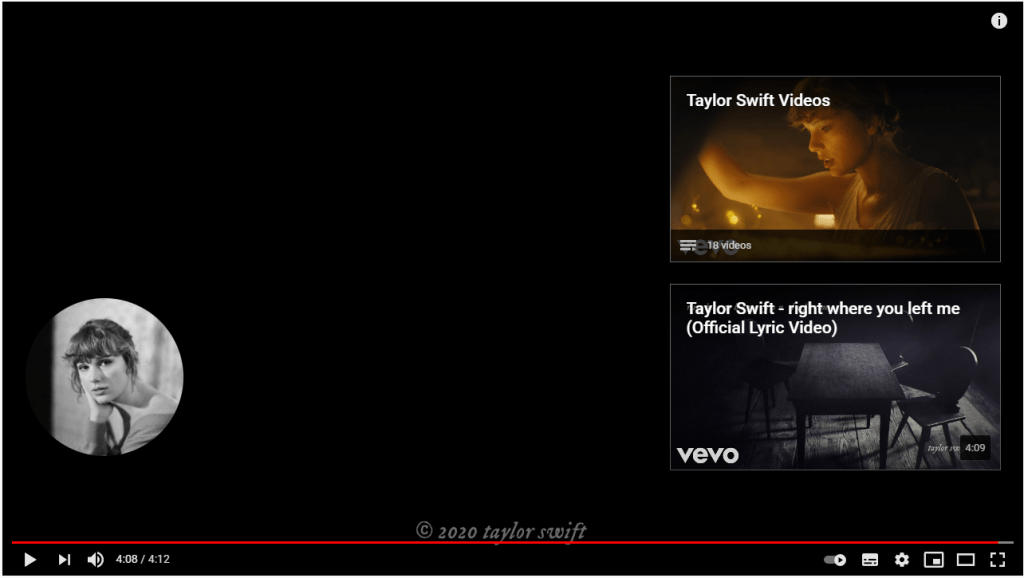Screen dimensions: 1024x578
Task: Enter full screen mode
Action: click(x=997, y=560)
